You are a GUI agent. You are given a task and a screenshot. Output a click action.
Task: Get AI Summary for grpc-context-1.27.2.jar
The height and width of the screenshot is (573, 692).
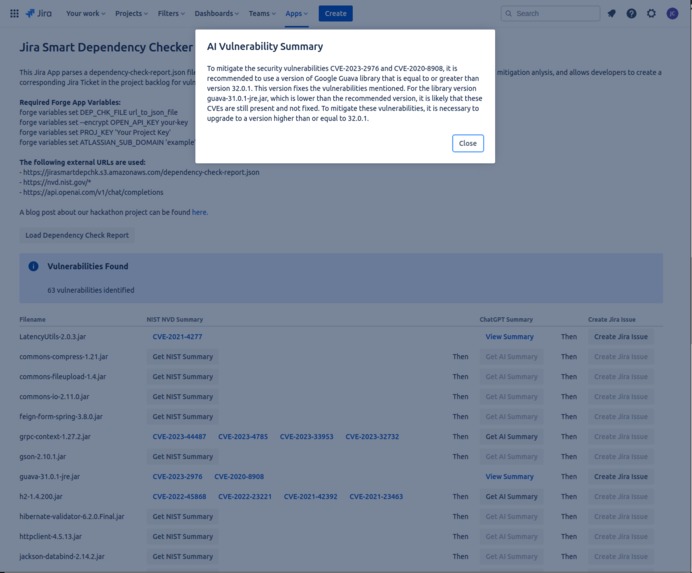click(x=511, y=437)
